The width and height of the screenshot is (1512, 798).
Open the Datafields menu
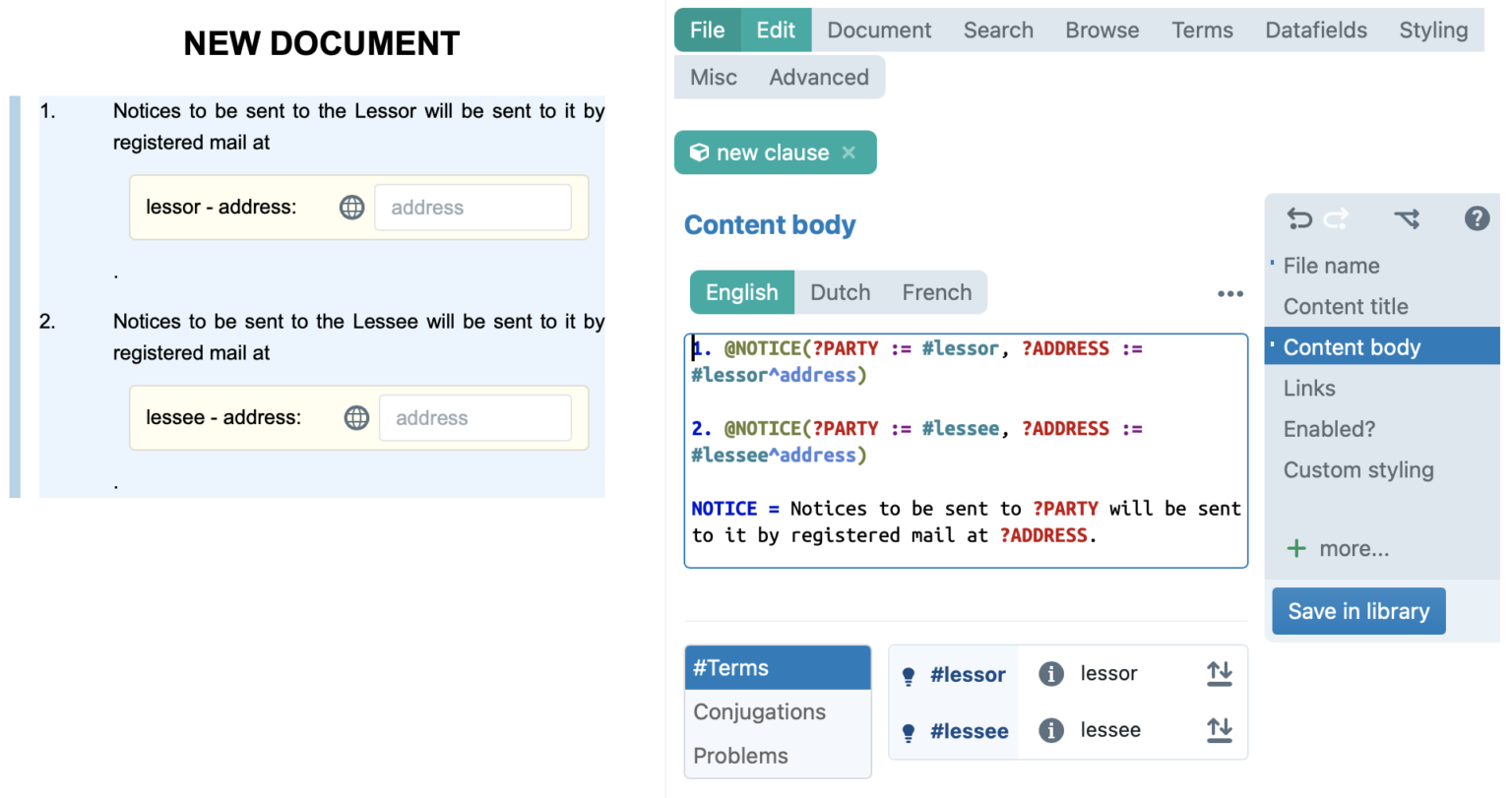pyautogui.click(x=1315, y=31)
